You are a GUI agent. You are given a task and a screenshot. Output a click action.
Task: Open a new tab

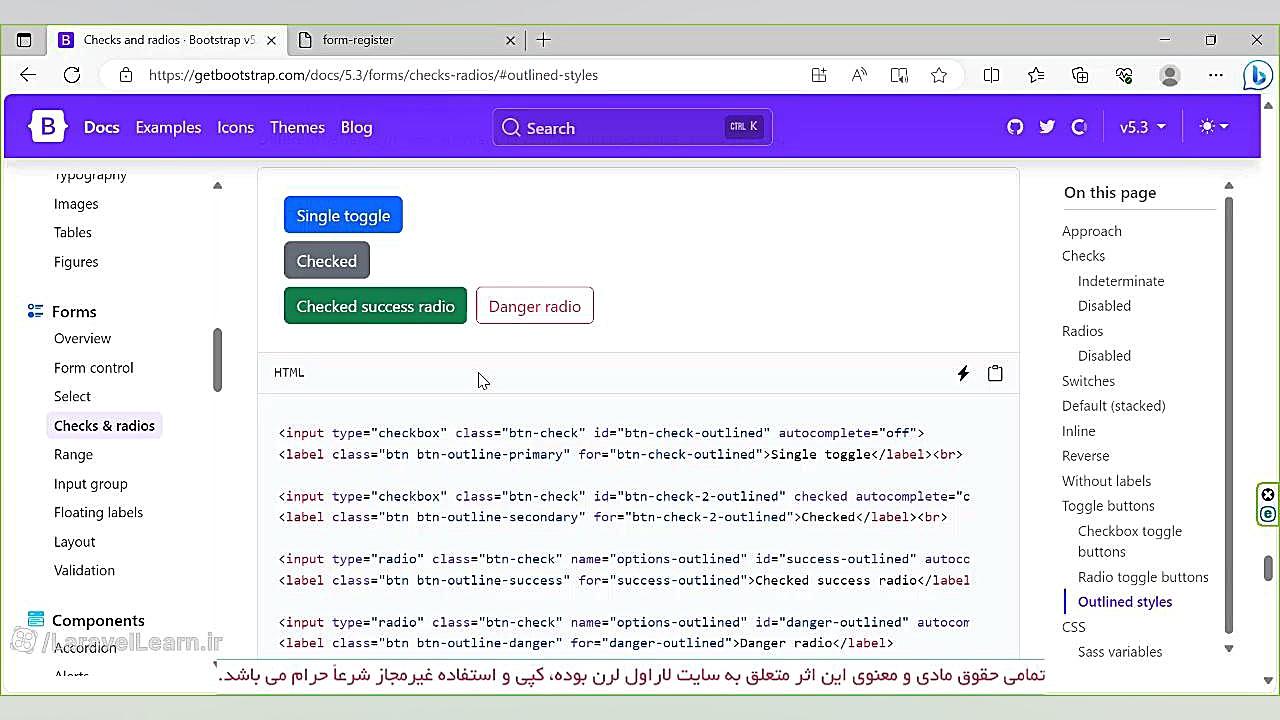click(544, 40)
